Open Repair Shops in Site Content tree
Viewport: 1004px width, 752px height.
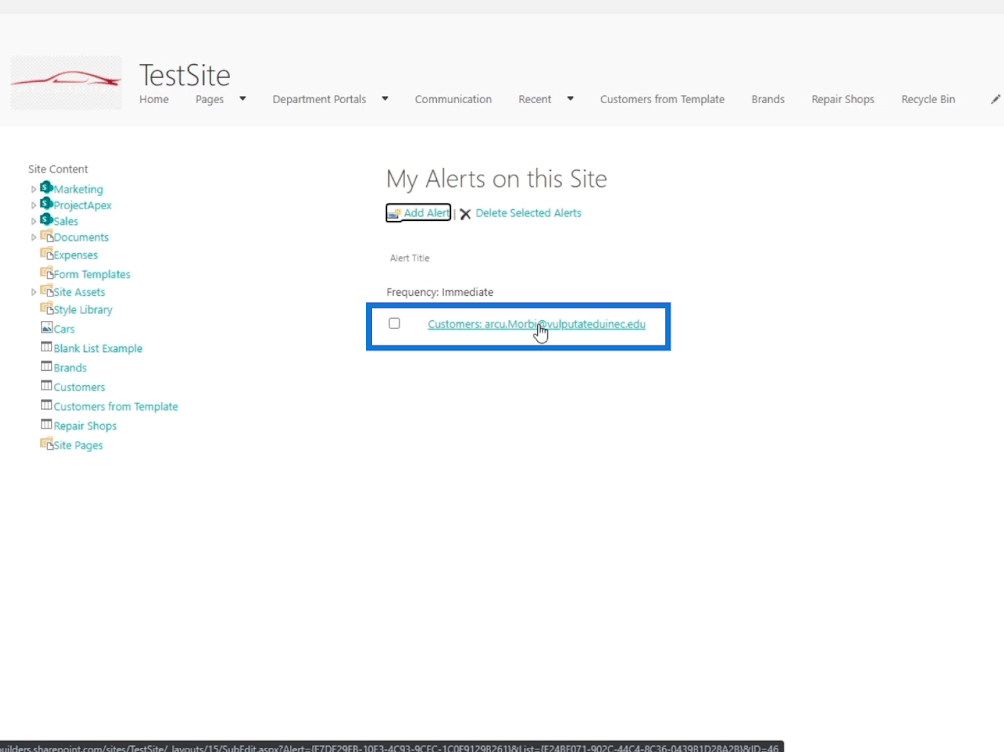[x=85, y=426]
